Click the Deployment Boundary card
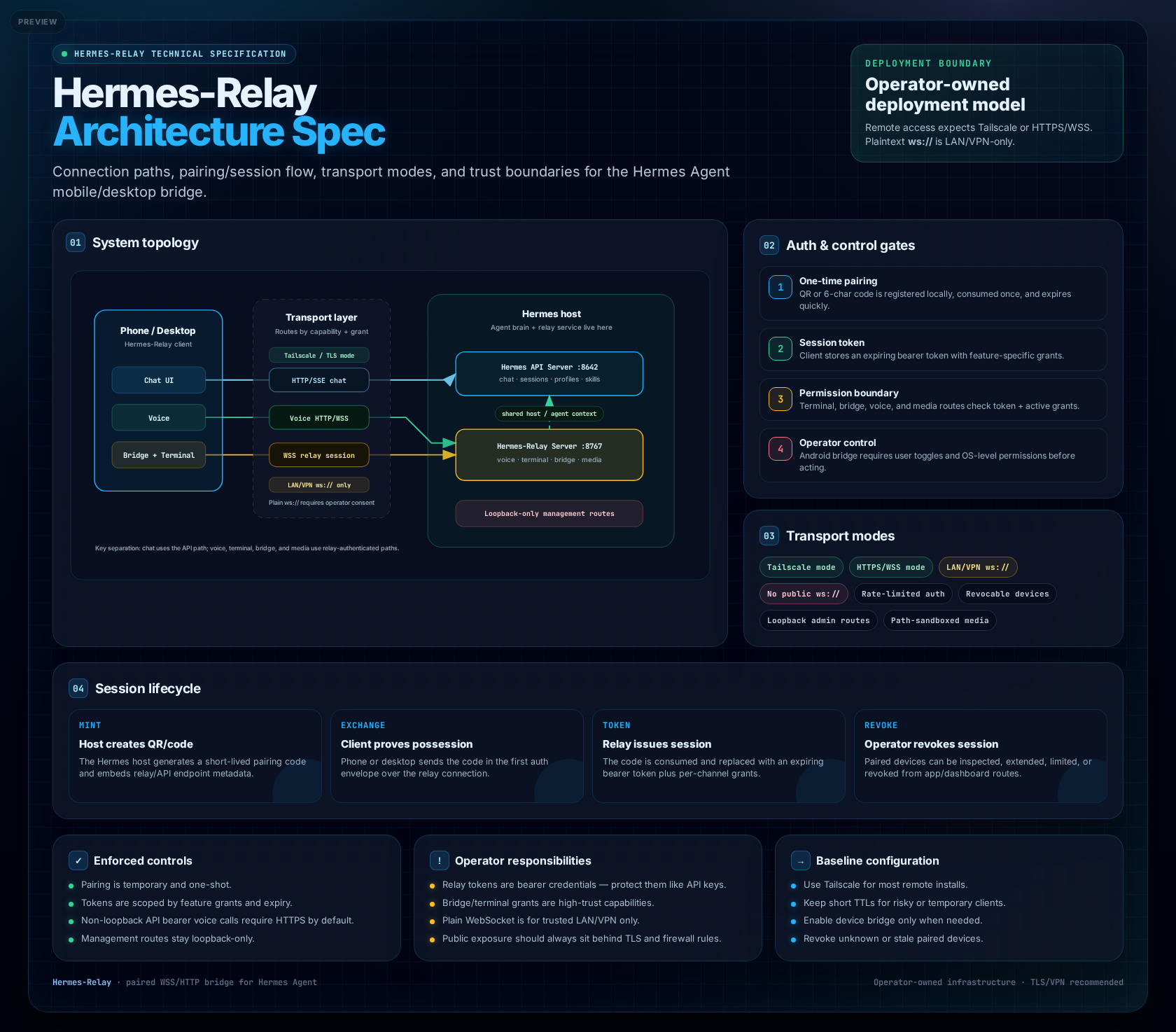 tap(987, 104)
